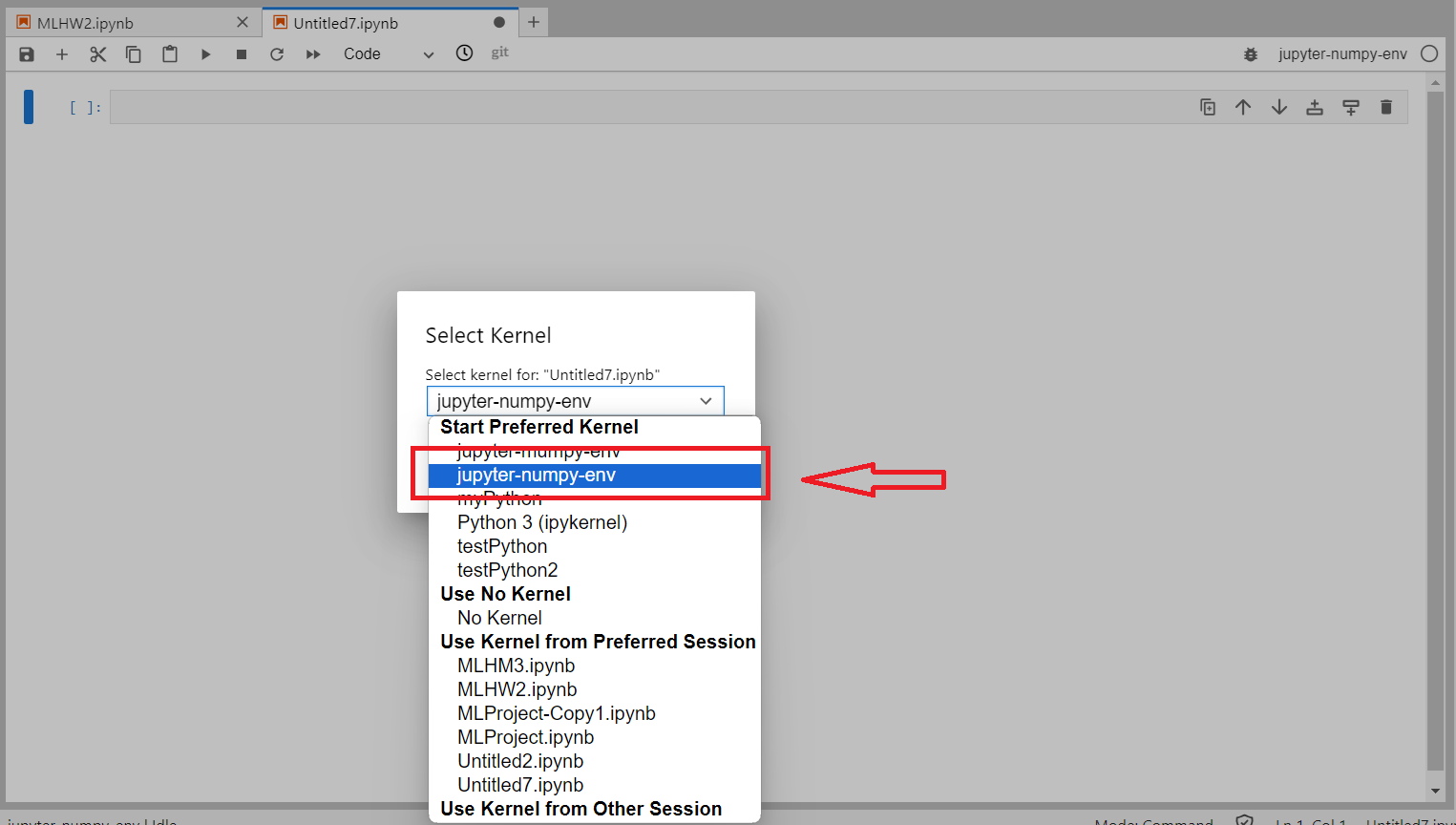This screenshot has height=825, width=1456.
Task: Move the cell down with the arrow icon
Action: click(1279, 107)
